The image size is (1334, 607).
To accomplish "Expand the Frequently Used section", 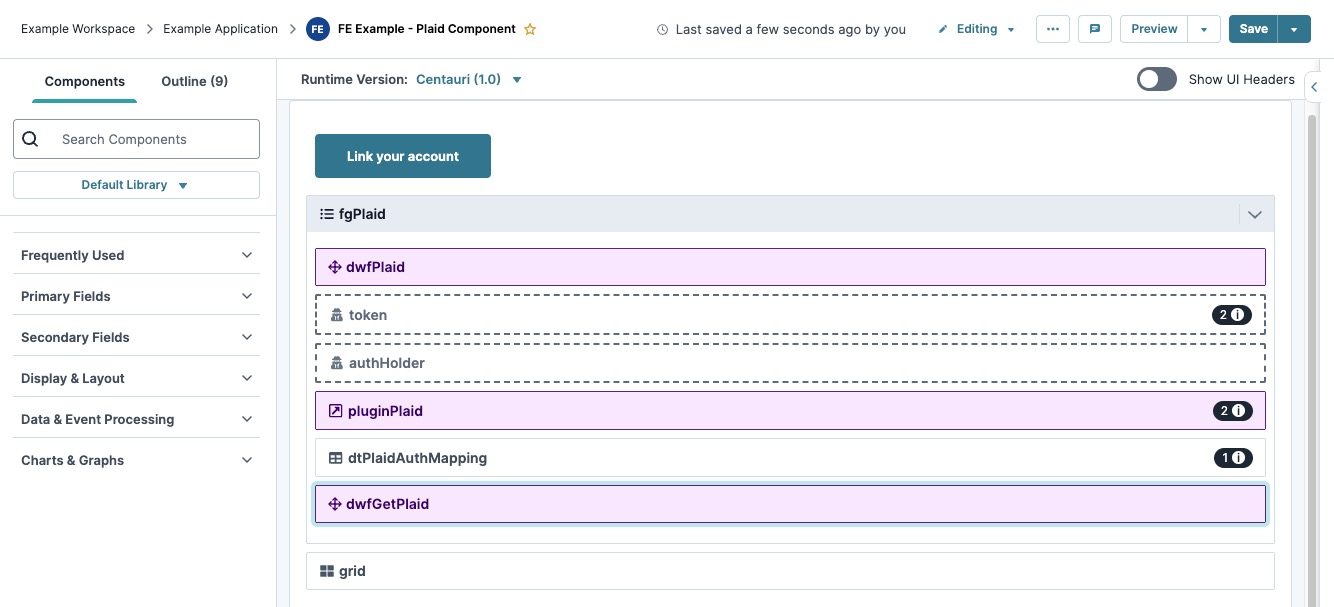I will tap(136, 255).
